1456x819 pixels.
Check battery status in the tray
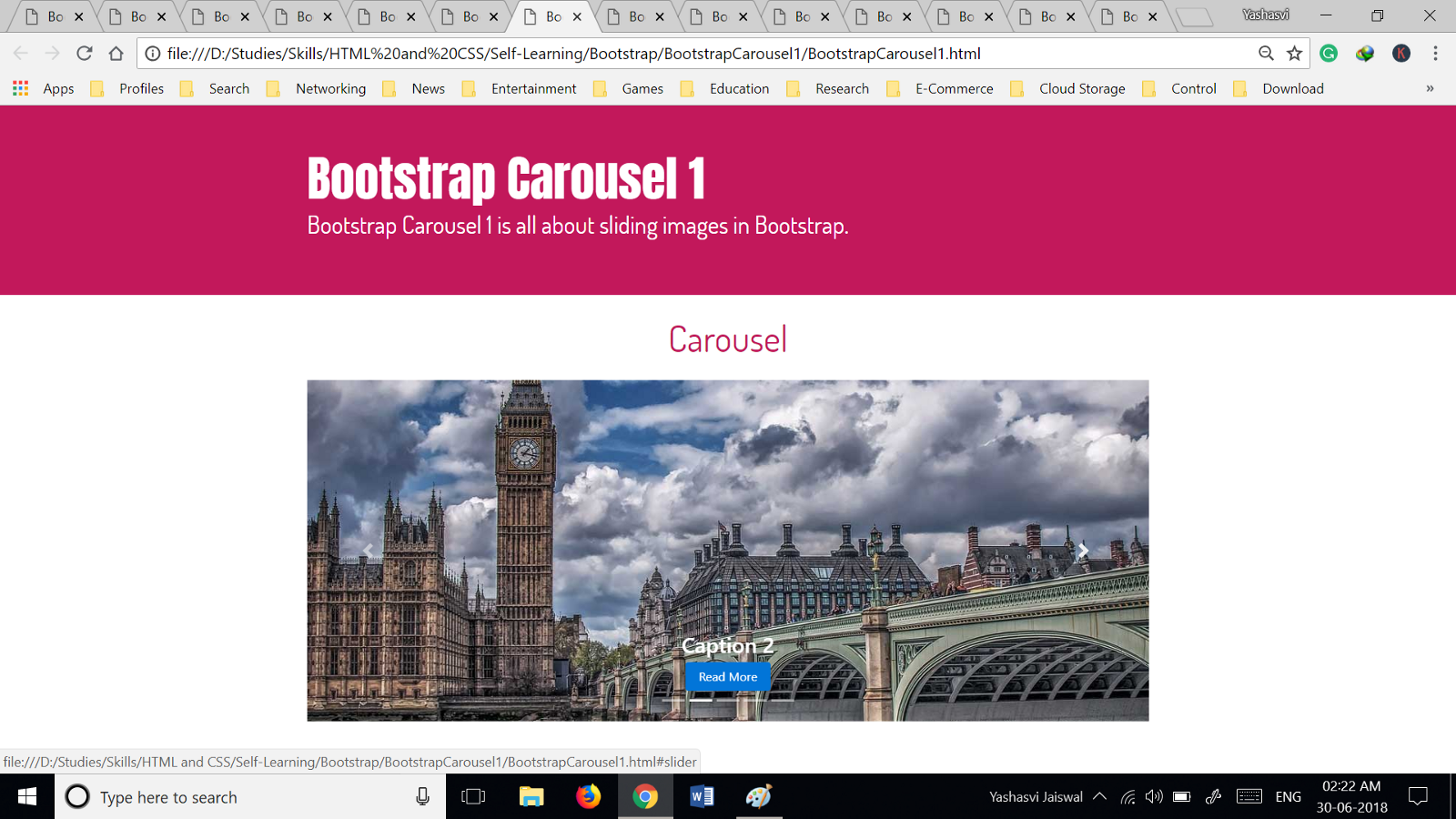(1181, 797)
